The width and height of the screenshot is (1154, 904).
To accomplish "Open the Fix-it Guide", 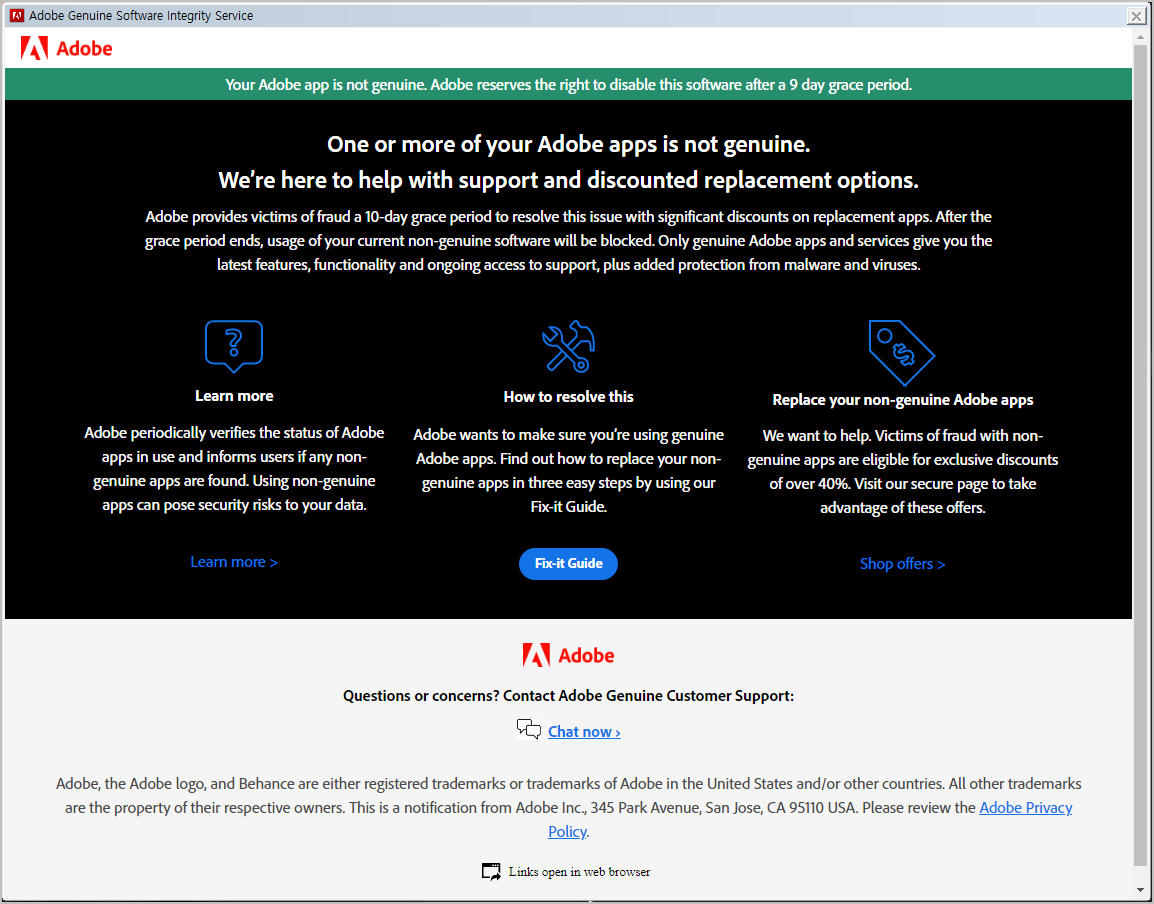I will 568,563.
